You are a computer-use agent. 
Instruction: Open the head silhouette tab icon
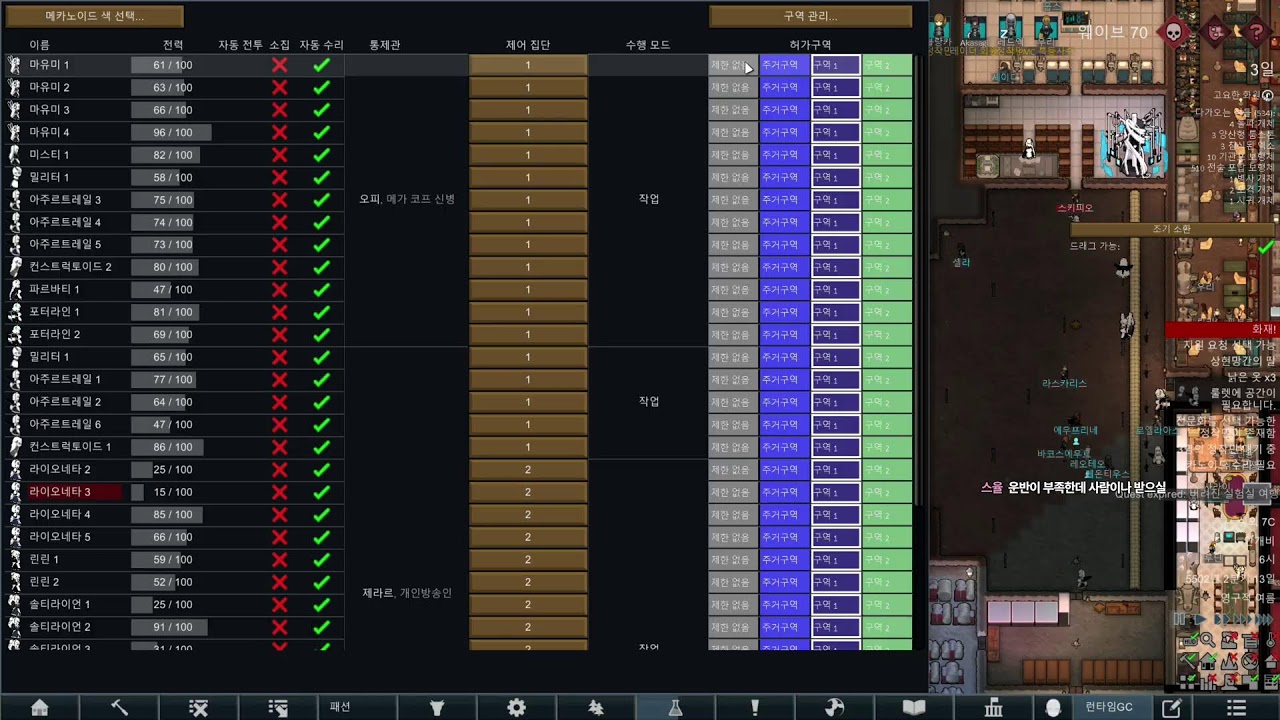[x=1052, y=707]
